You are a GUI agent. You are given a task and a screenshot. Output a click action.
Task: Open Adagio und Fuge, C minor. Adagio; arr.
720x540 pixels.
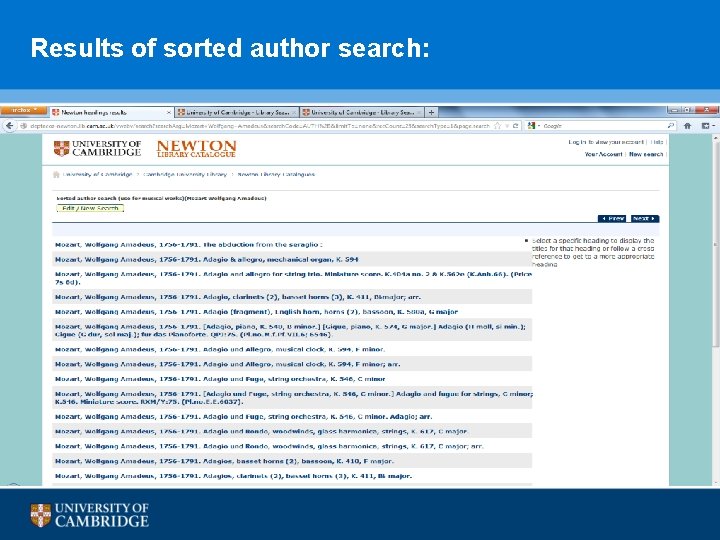243,416
